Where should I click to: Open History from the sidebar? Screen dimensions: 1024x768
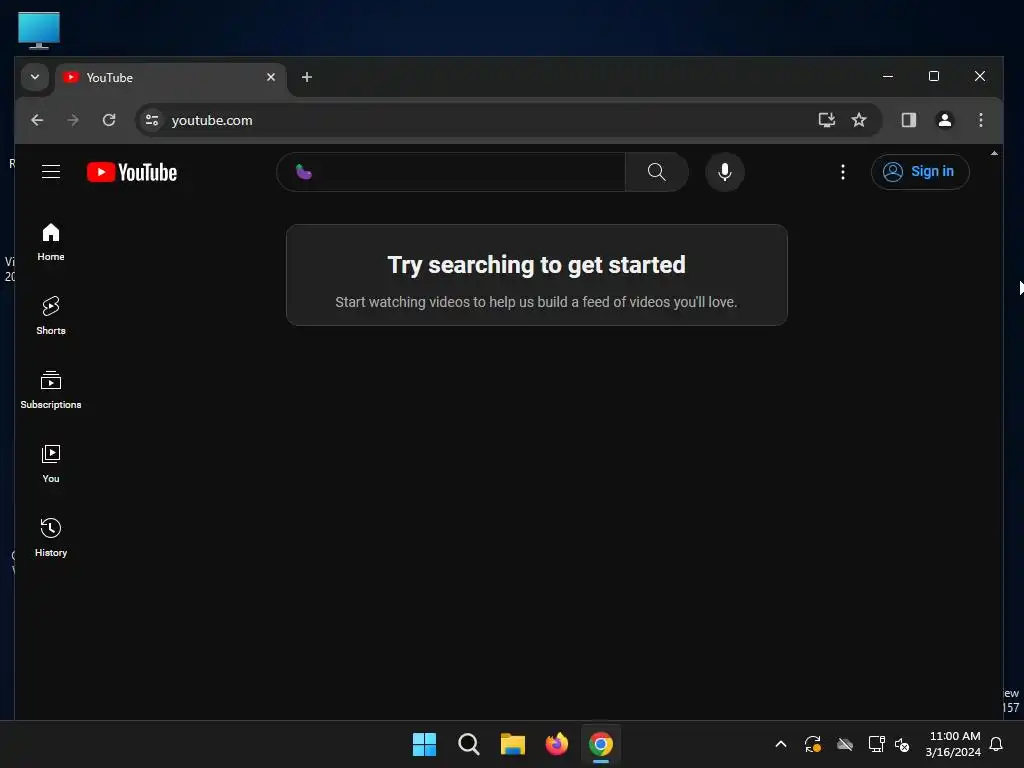(51, 537)
